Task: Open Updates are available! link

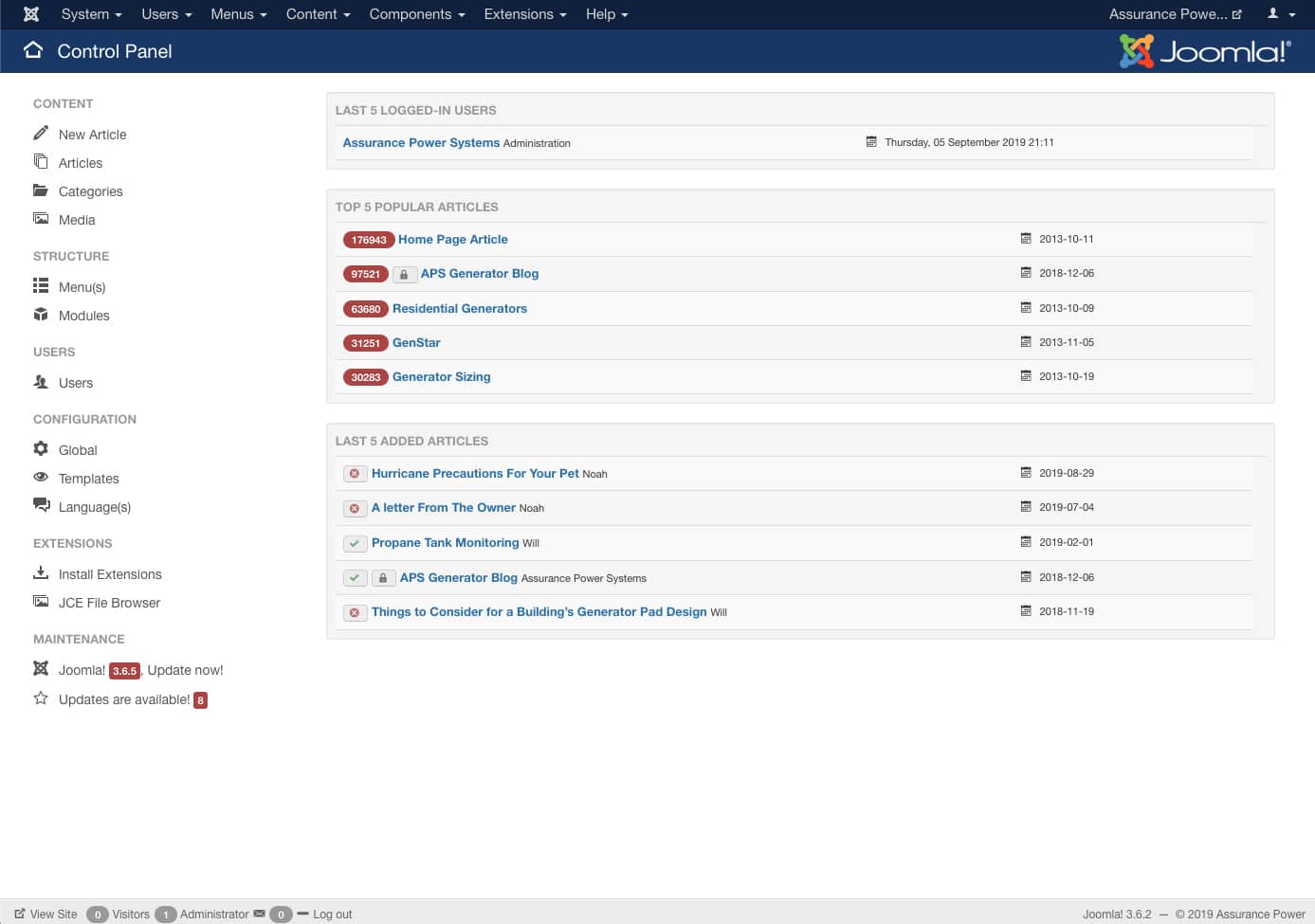Action: coord(133,699)
